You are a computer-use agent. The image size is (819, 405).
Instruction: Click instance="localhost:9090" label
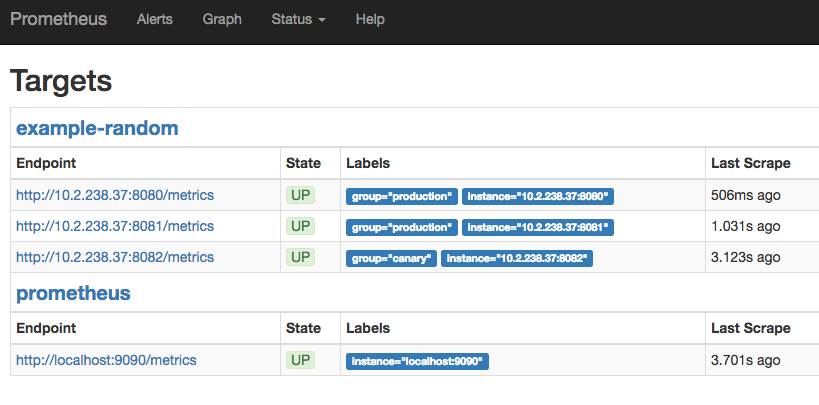coord(417,361)
